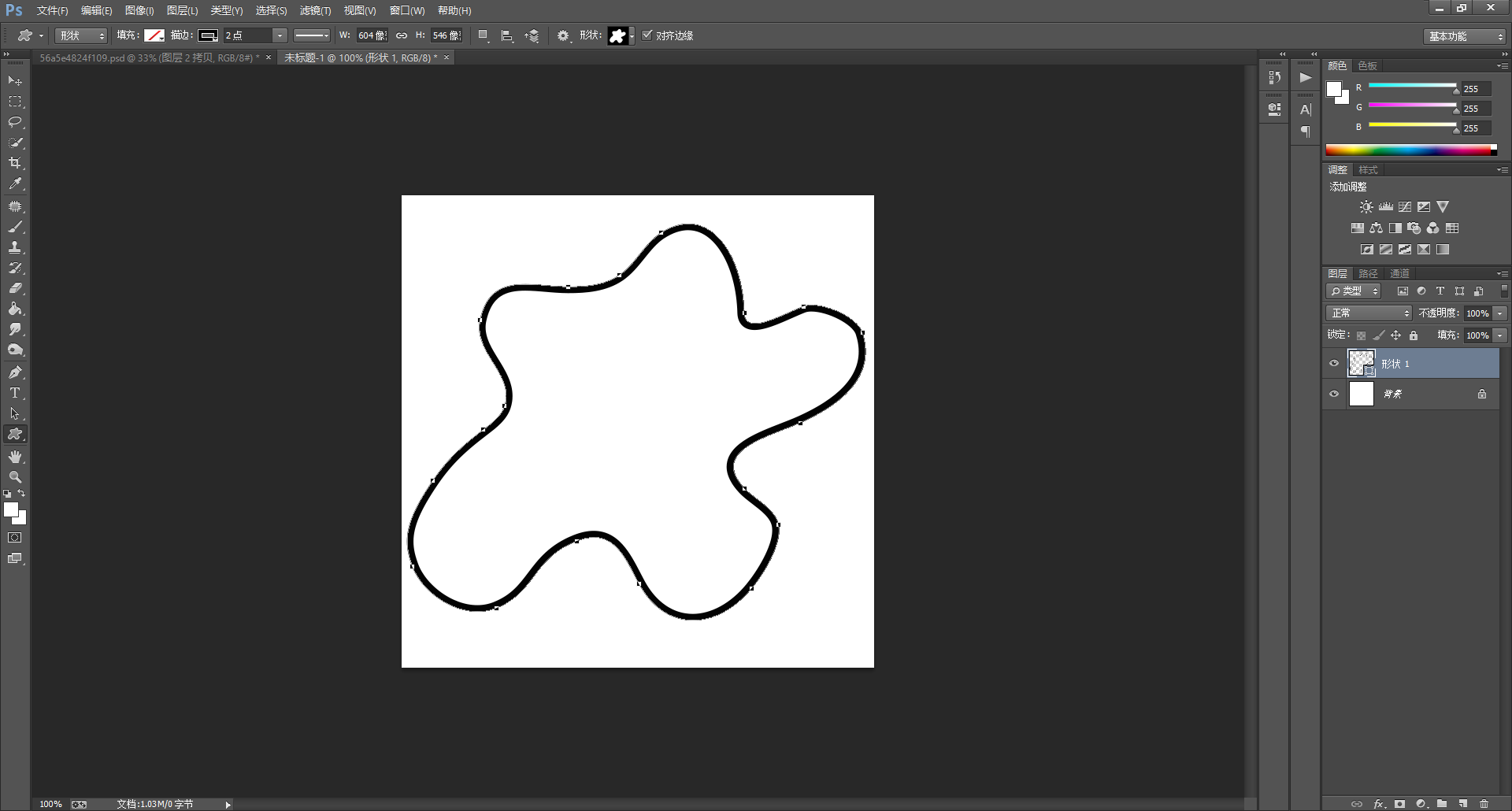This screenshot has width=1512, height=811.
Task: Select the Move tool
Action: click(x=15, y=81)
